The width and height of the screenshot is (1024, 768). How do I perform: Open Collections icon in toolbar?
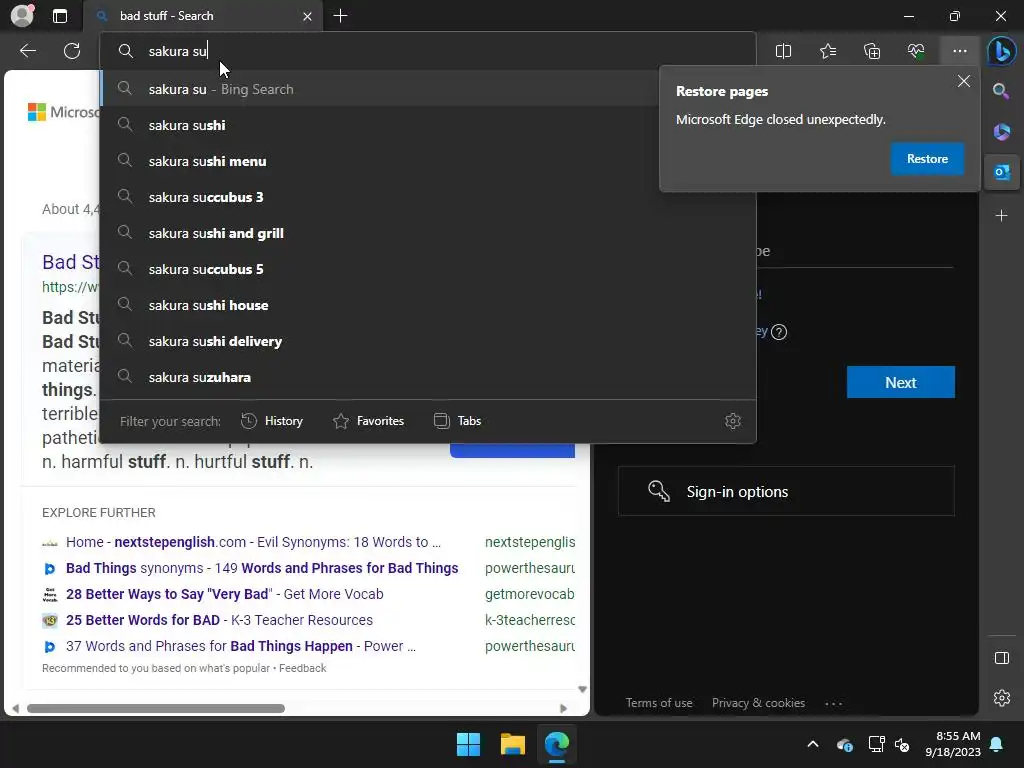pyautogui.click(x=872, y=51)
